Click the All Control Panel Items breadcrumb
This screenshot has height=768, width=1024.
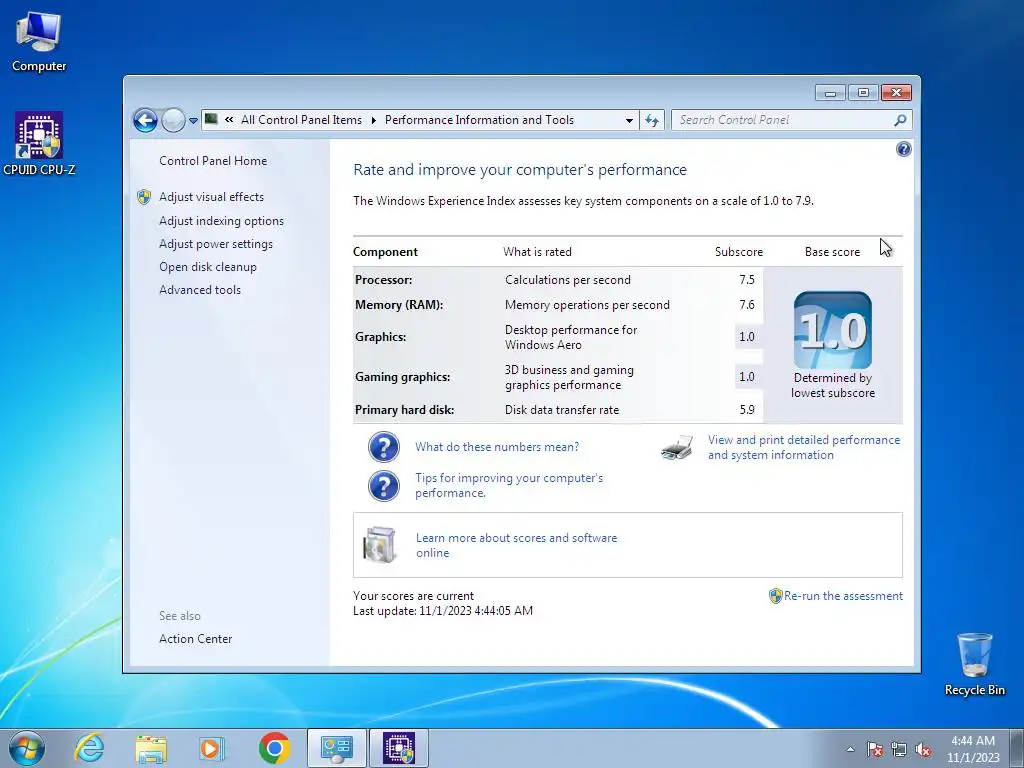301,120
